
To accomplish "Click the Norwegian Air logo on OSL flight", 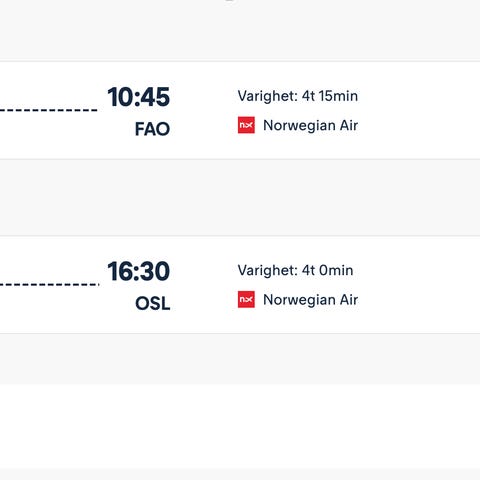I will [246, 299].
